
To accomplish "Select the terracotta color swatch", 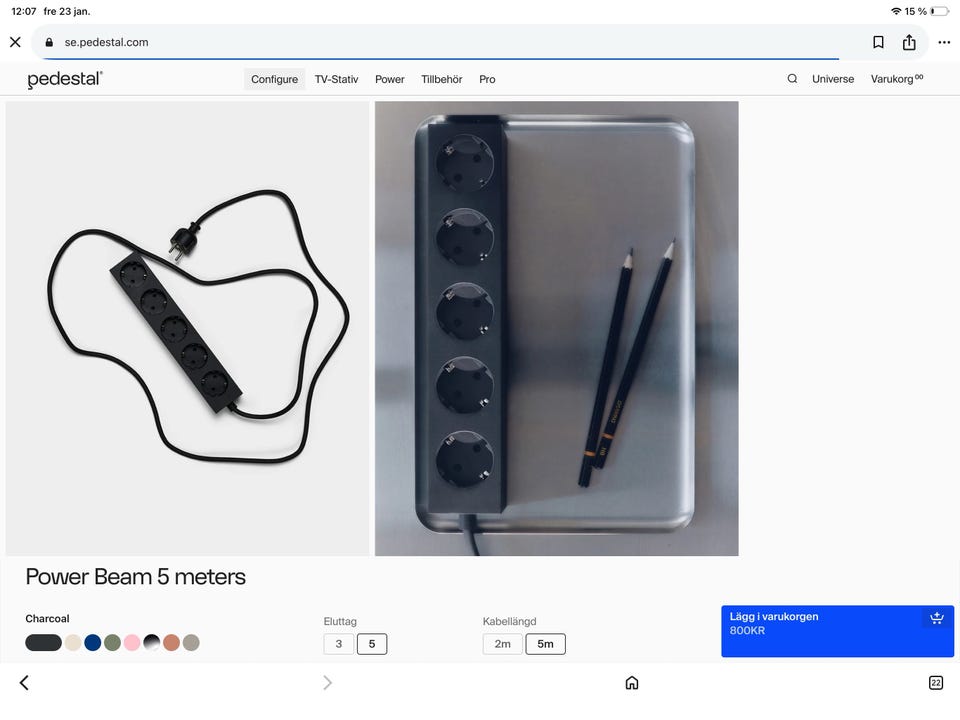I will [x=171, y=642].
